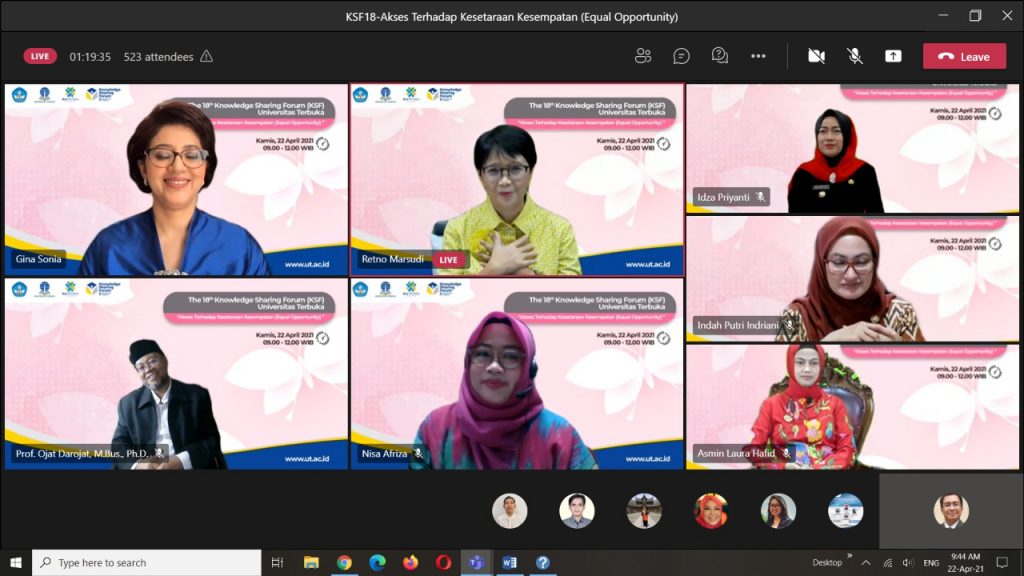
Task: Toggle the system volume icon
Action: click(907, 563)
